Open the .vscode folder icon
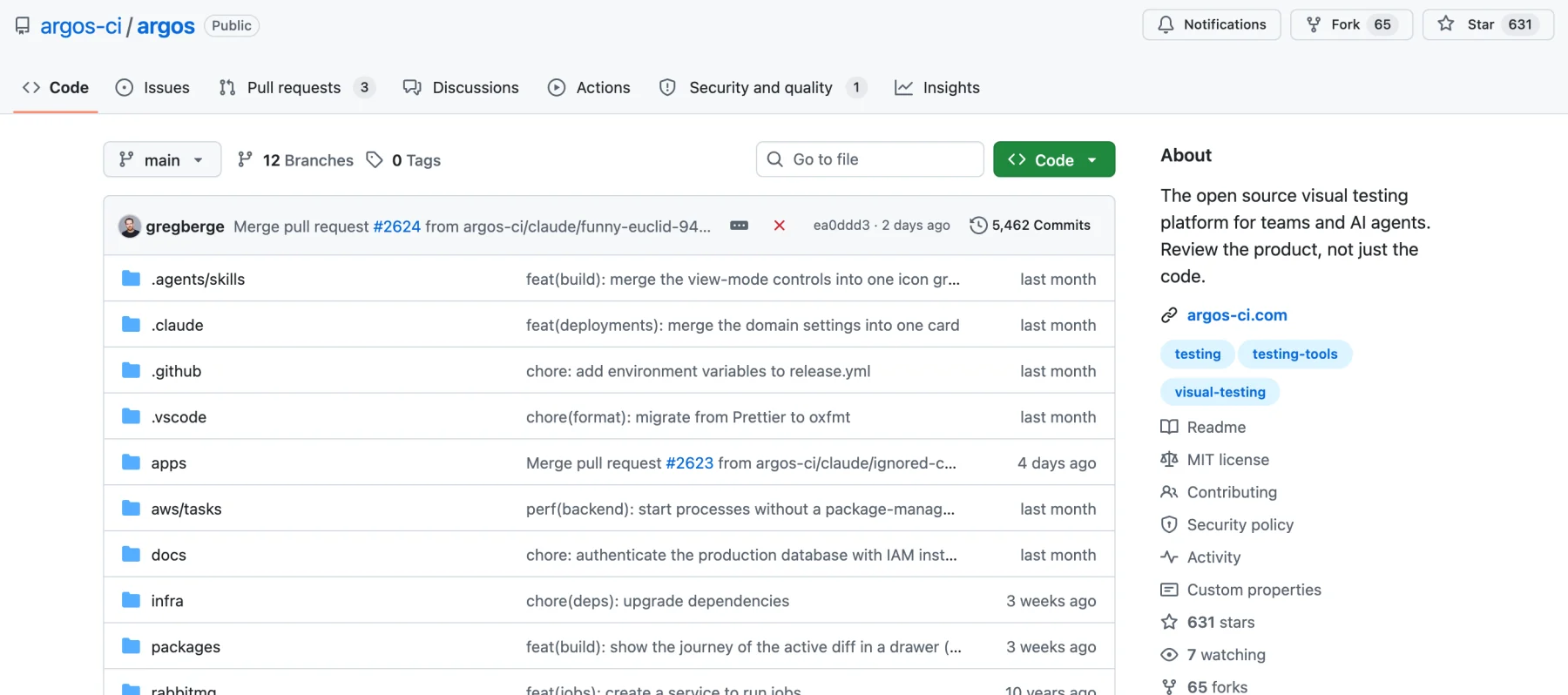1568x695 pixels. coord(131,417)
